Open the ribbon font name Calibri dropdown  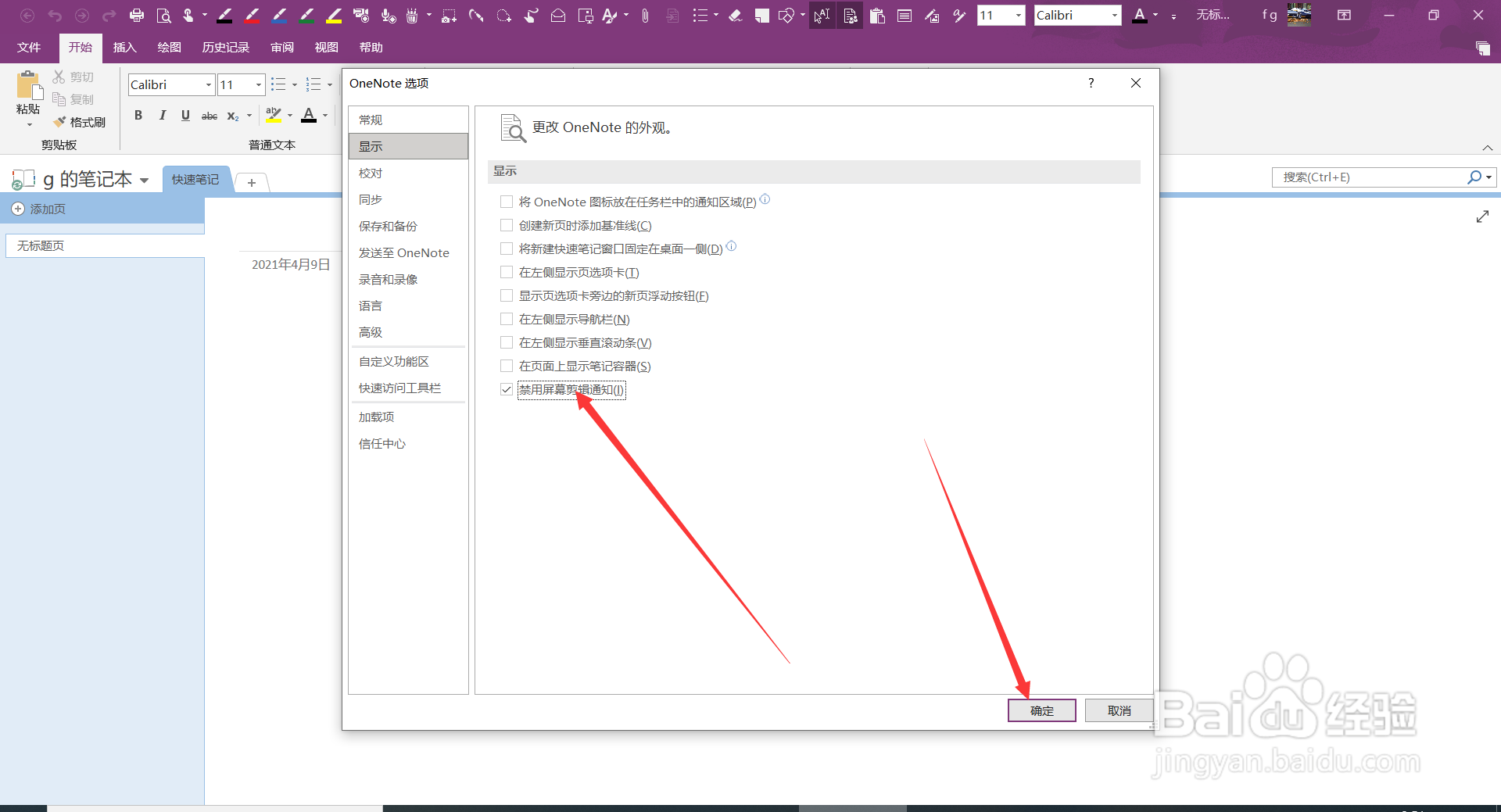tap(208, 84)
